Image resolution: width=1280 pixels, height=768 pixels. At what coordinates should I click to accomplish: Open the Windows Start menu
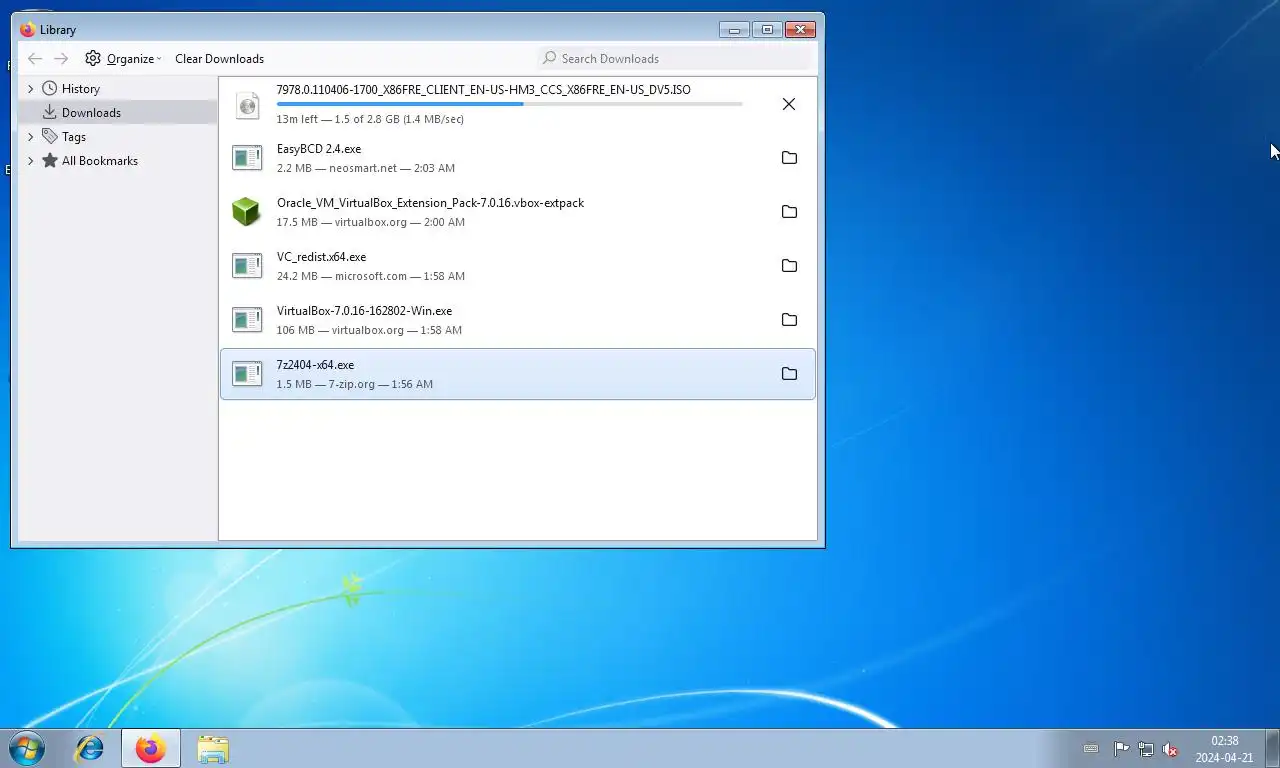[26, 748]
